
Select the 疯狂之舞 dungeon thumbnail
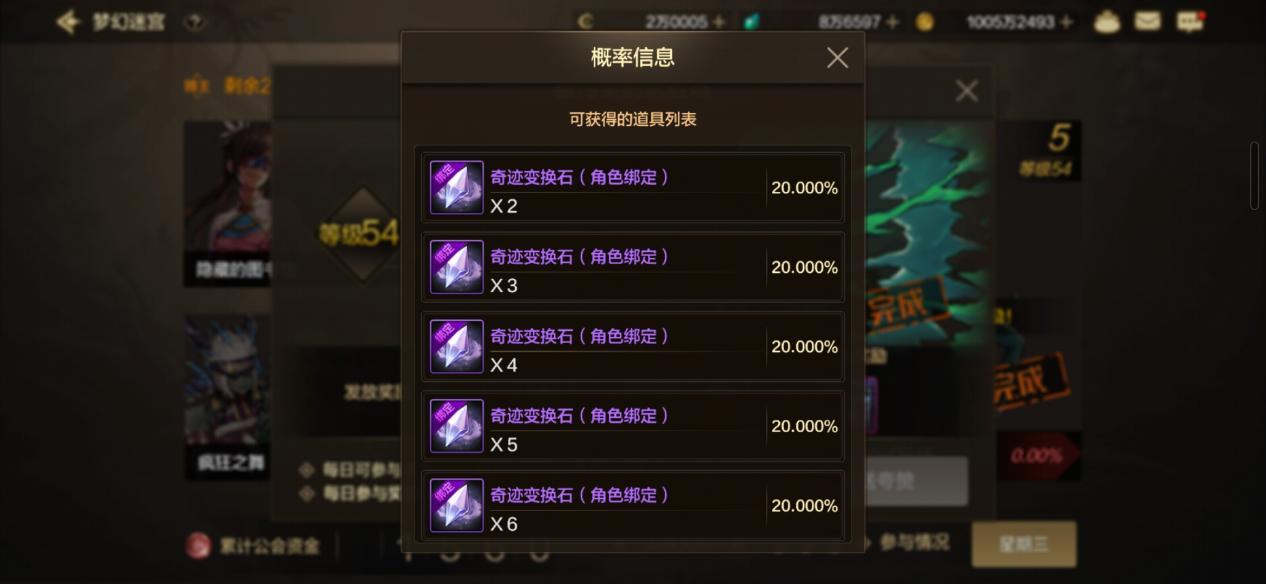coord(228,398)
